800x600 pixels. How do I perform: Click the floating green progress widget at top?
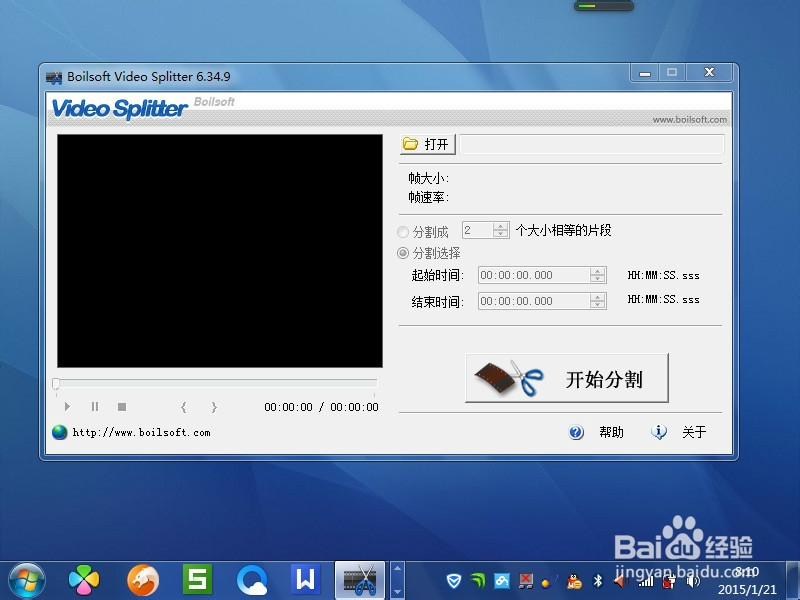(x=604, y=6)
